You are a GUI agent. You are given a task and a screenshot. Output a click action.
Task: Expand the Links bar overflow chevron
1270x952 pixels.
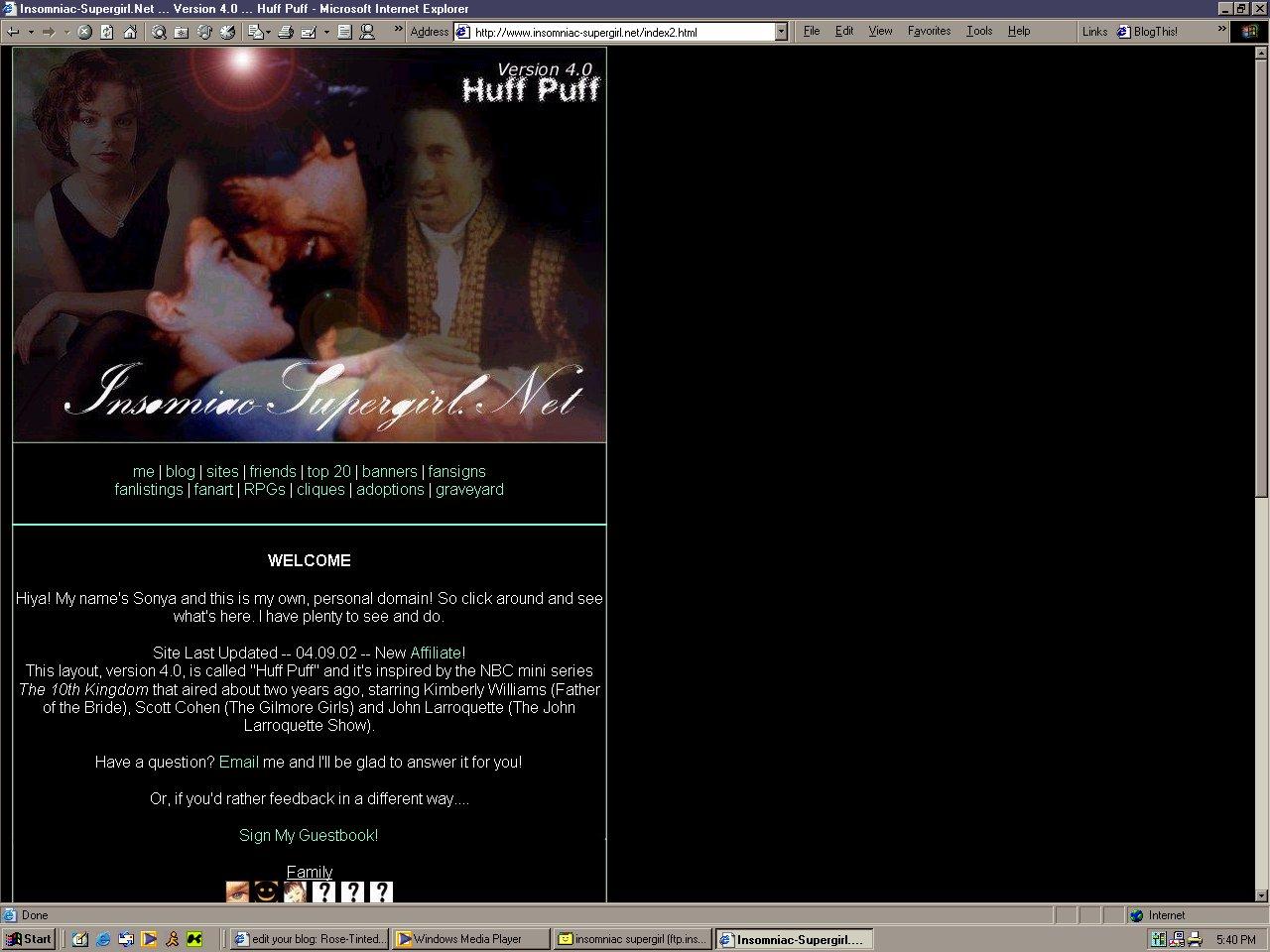pyautogui.click(x=1220, y=31)
